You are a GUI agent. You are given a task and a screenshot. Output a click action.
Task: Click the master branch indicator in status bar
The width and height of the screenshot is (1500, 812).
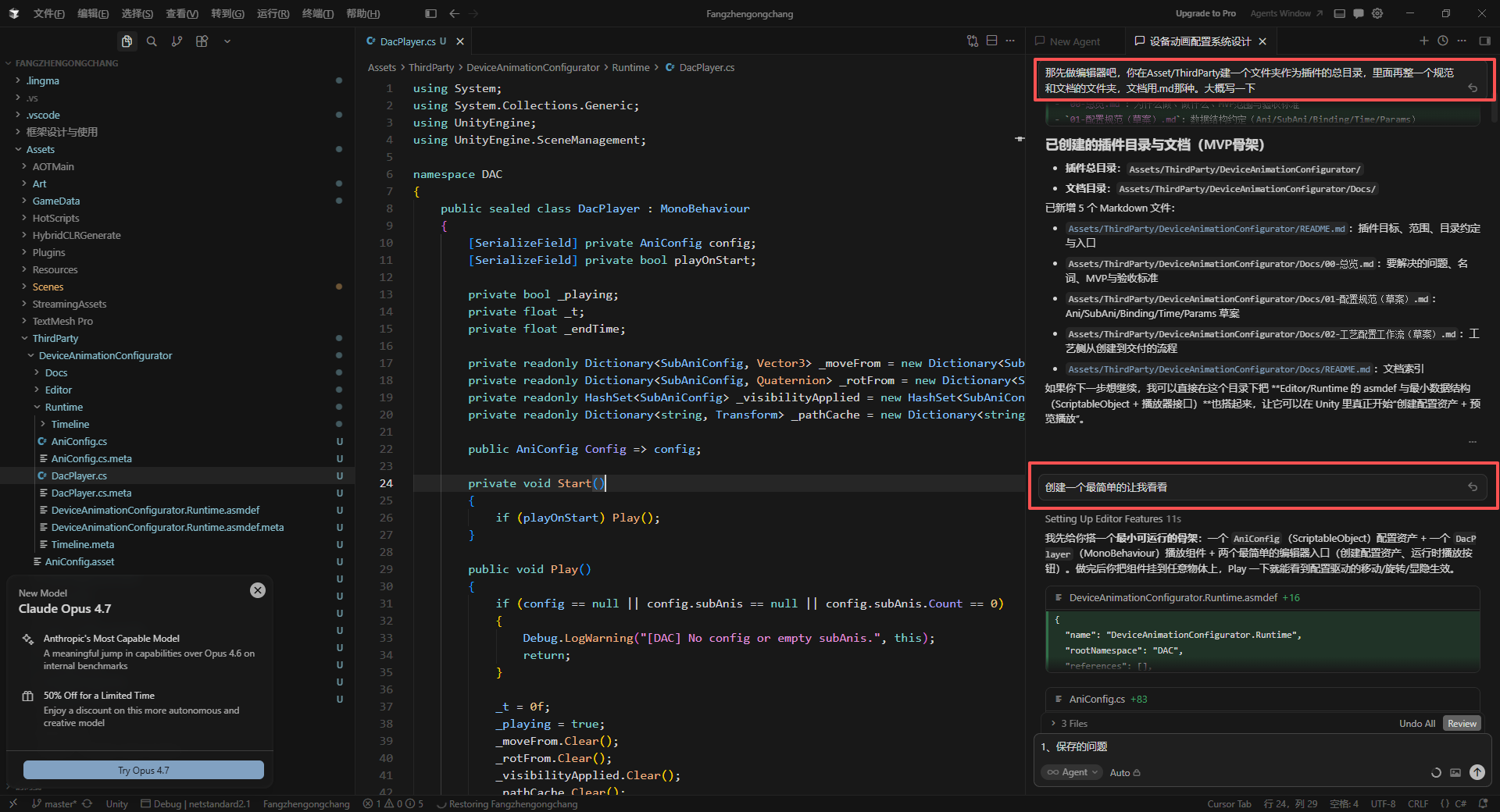55,803
